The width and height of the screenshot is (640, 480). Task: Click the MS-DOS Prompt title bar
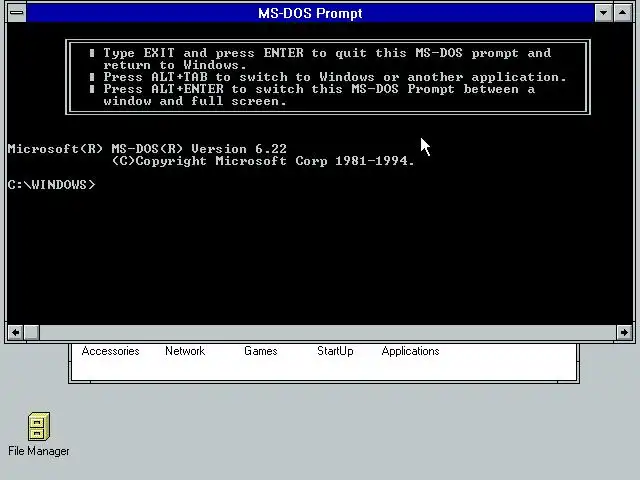coord(310,13)
